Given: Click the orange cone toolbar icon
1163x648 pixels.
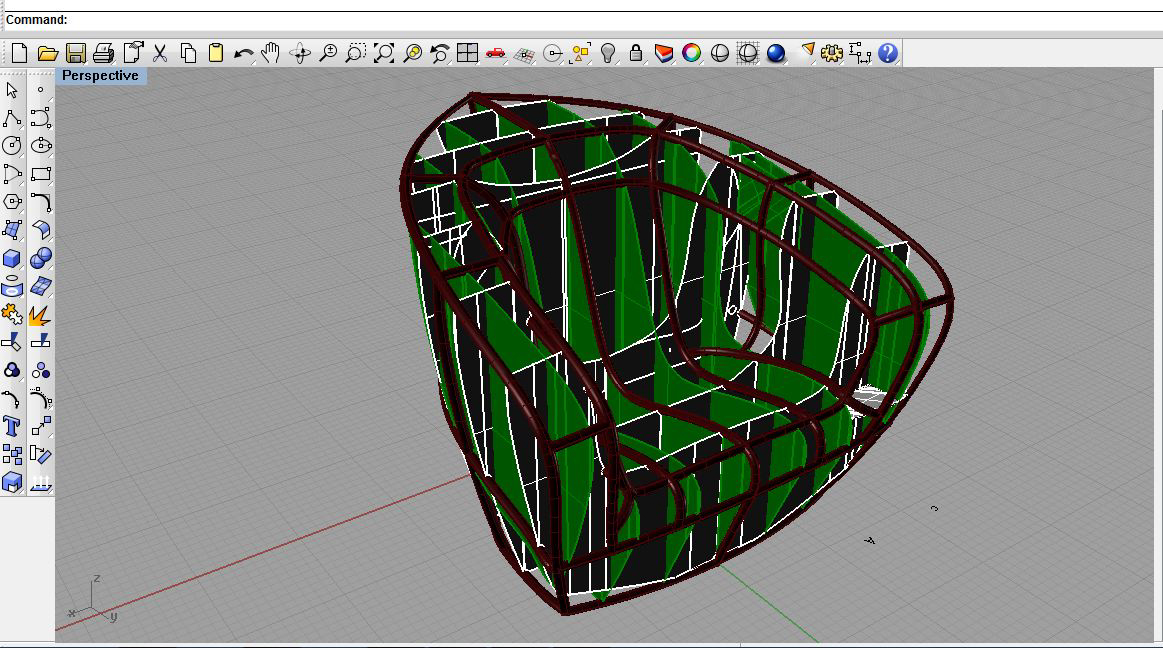Looking at the screenshot, I should [807, 50].
